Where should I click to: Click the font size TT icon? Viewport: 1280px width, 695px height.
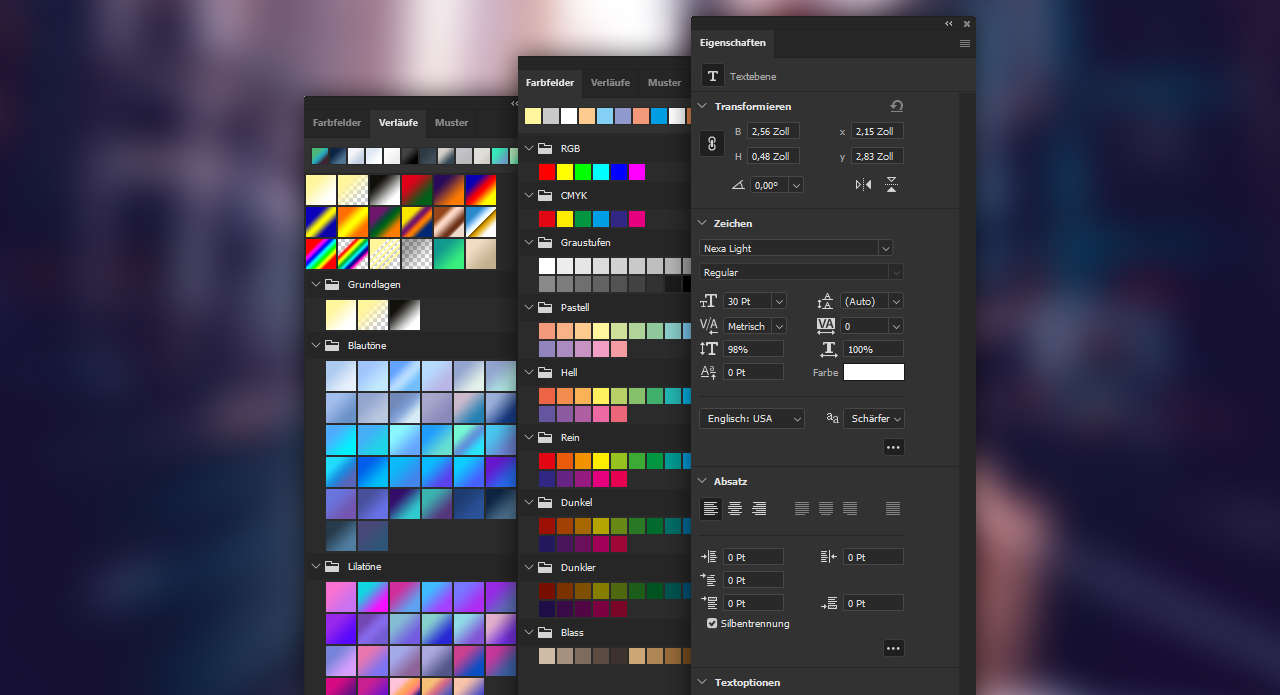coord(709,301)
